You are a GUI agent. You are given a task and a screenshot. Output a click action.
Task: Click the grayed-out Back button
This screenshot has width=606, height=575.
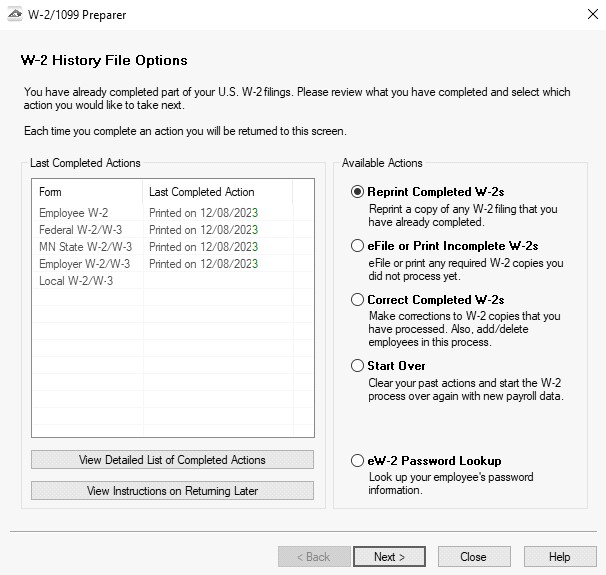point(314,556)
